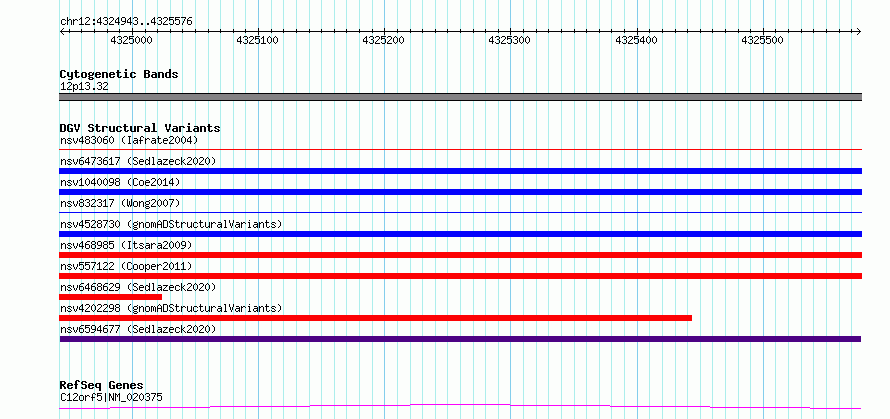Click the left arrowhead of the ruler
Image resolution: width=890 pixels, height=419 pixels.
(62, 31)
